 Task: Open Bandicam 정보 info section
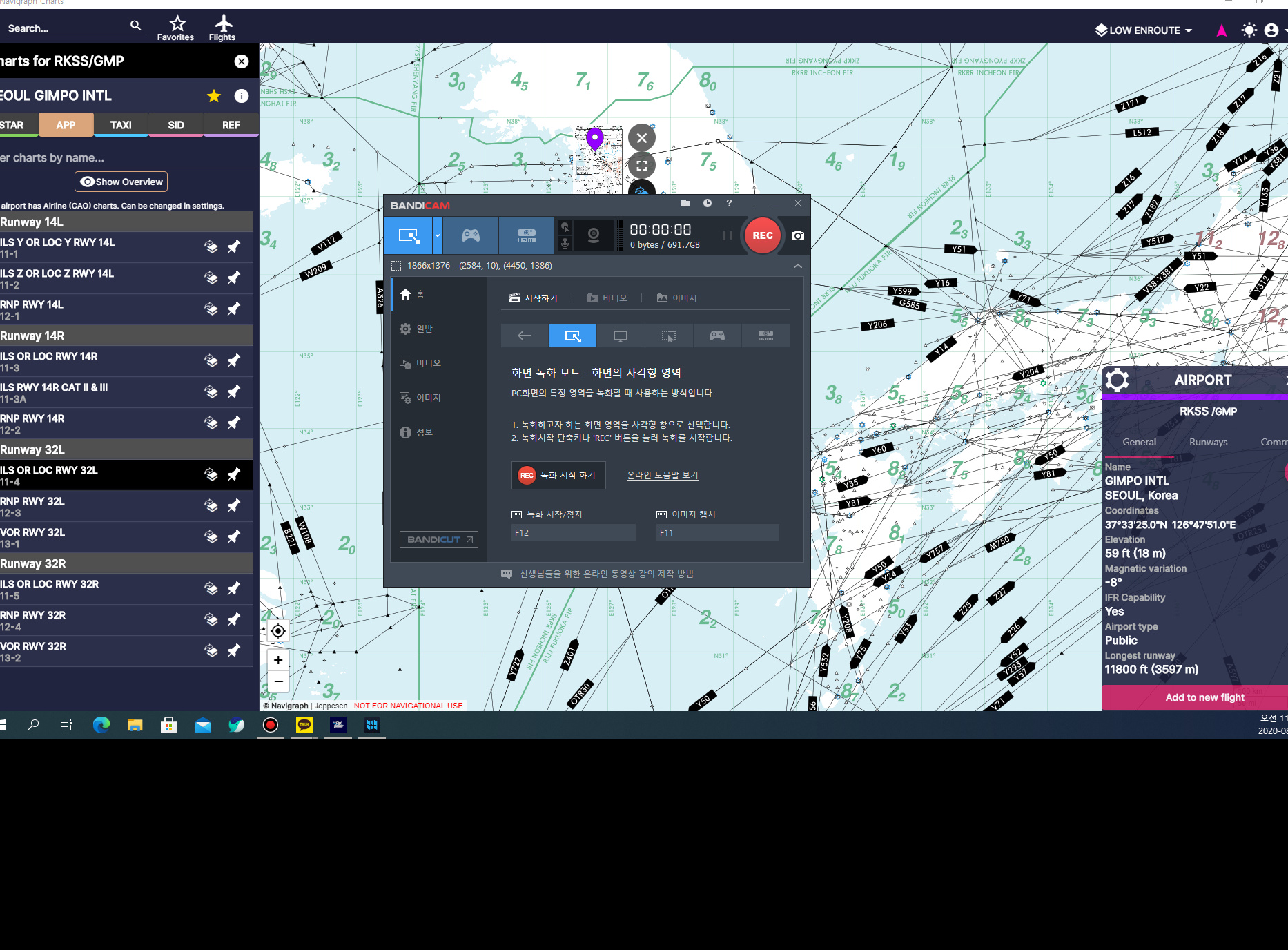(438, 432)
